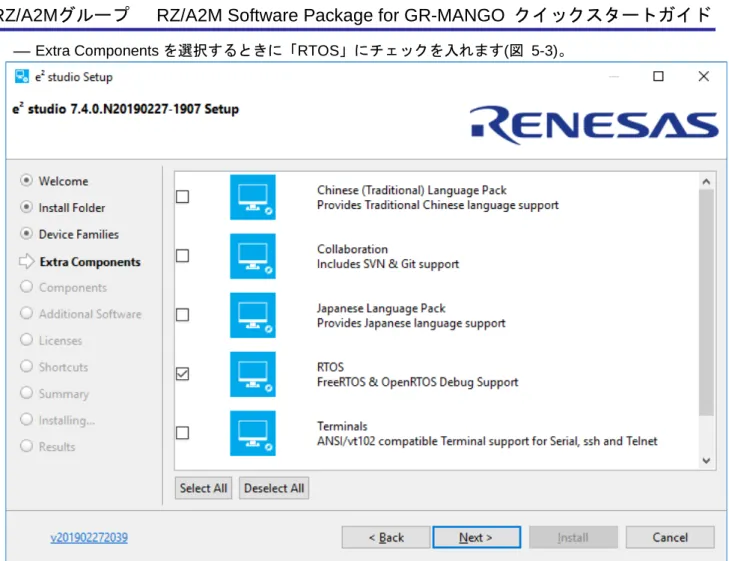Click 'Extra Components' step label

(x=90, y=262)
